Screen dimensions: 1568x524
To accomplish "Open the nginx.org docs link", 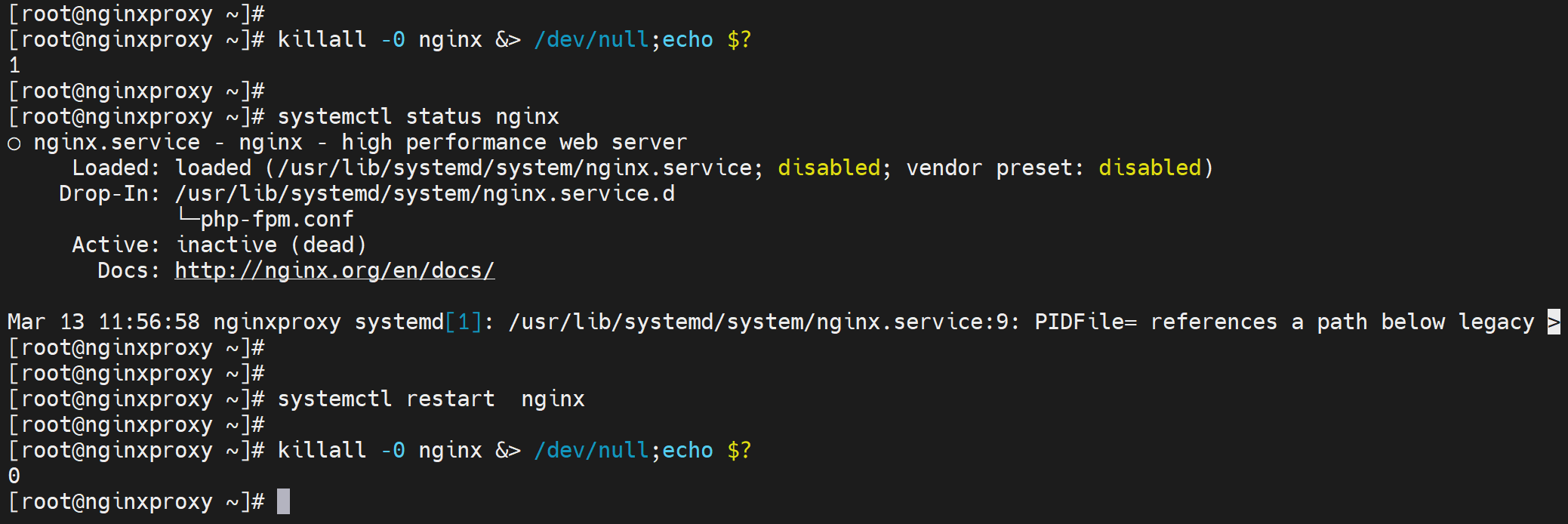I will (334, 270).
